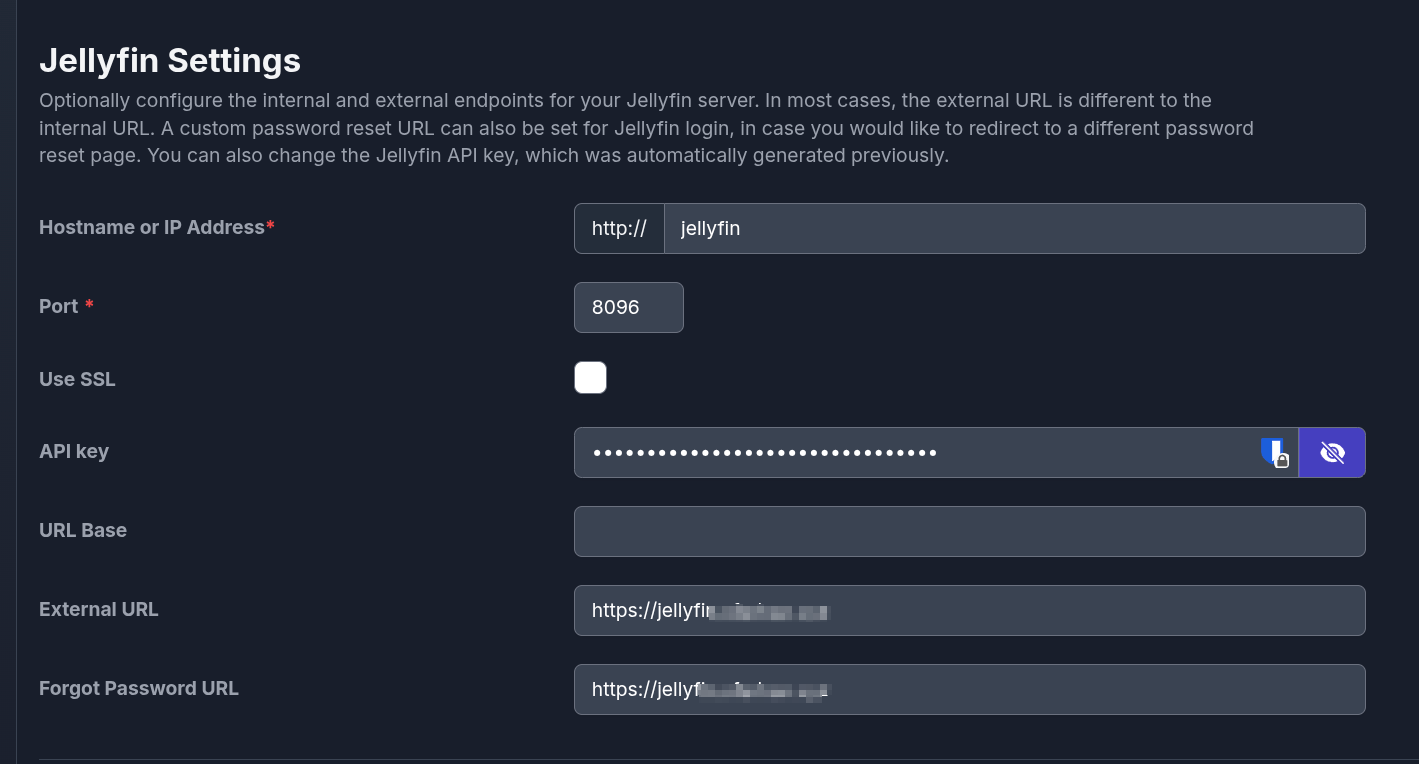Click the External URL label

click(98, 609)
